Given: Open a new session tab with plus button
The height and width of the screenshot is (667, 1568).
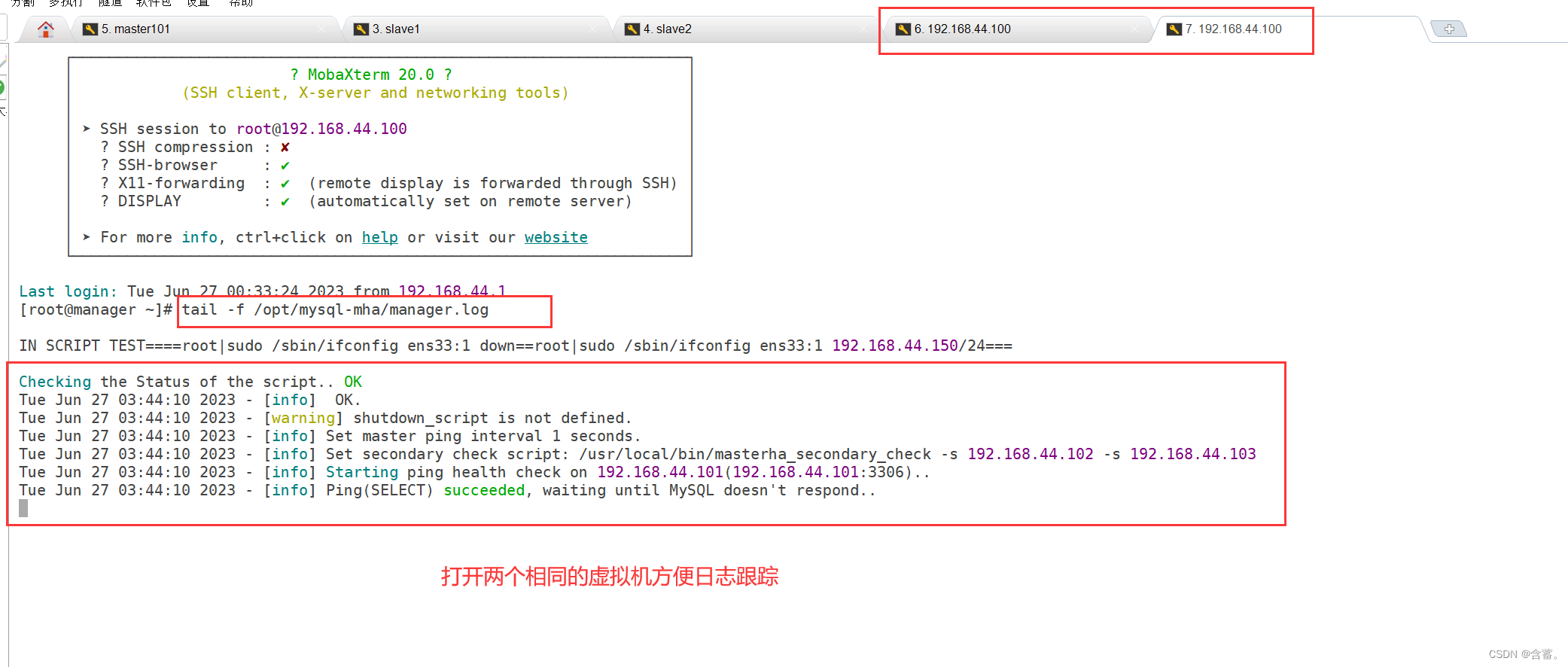Looking at the screenshot, I should tap(1449, 29).
